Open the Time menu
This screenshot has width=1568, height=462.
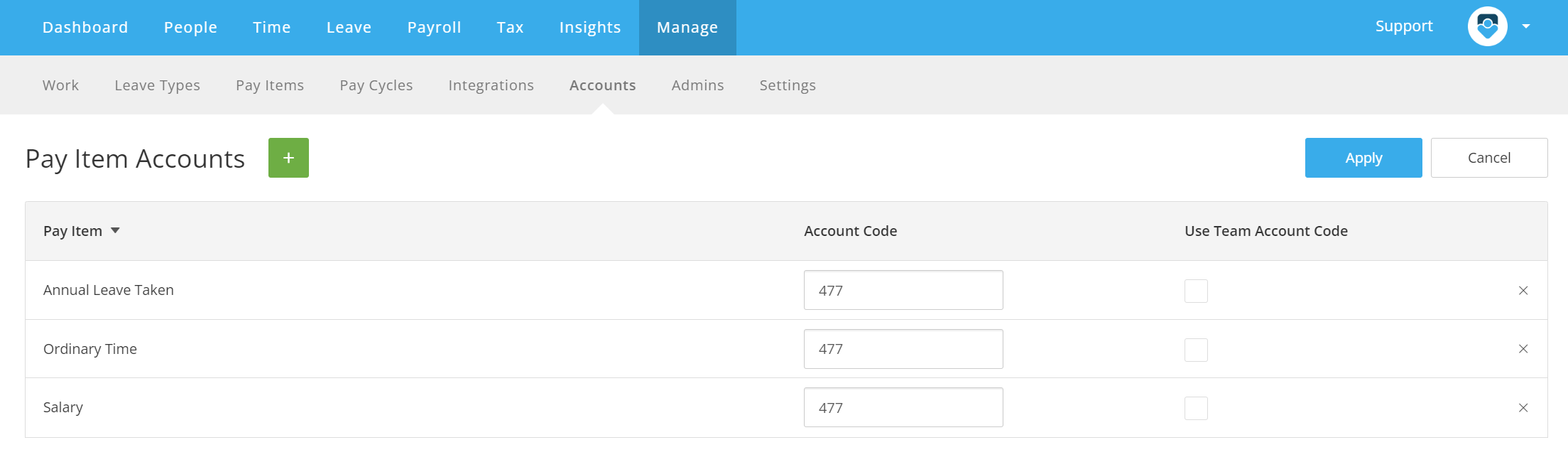pyautogui.click(x=272, y=27)
